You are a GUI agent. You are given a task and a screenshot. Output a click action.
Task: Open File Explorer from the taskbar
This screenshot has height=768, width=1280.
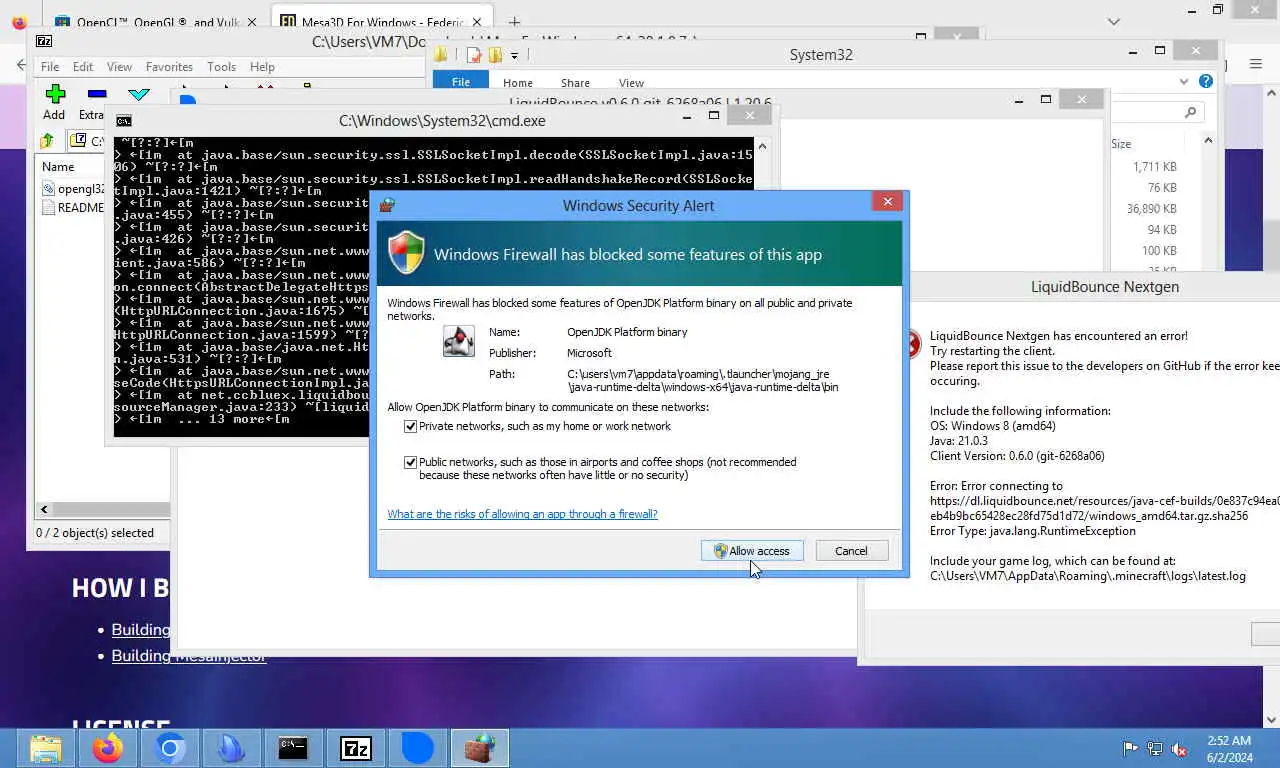coord(46,748)
